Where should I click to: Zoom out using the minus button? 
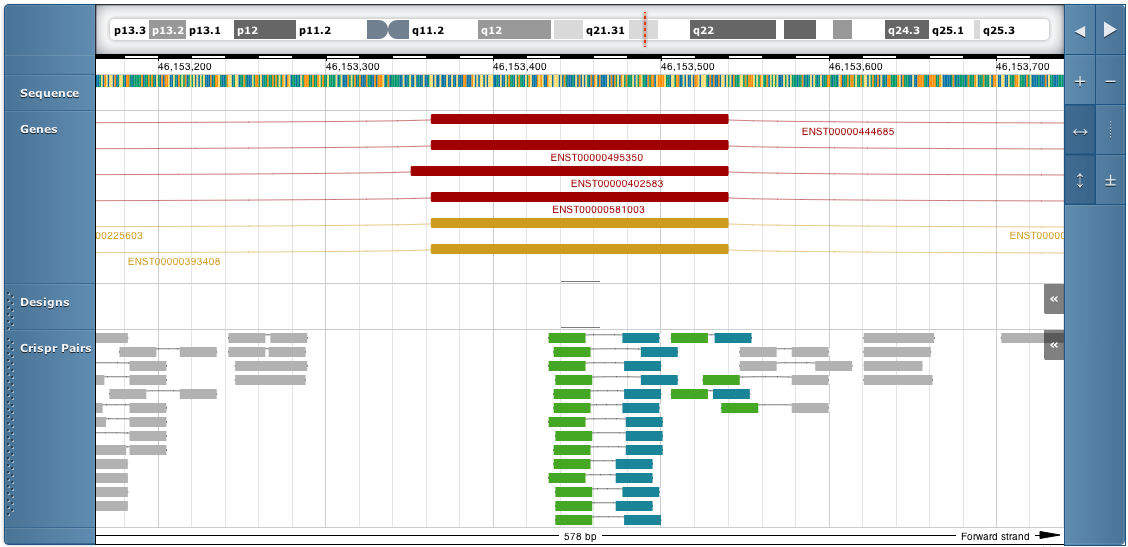1110,82
